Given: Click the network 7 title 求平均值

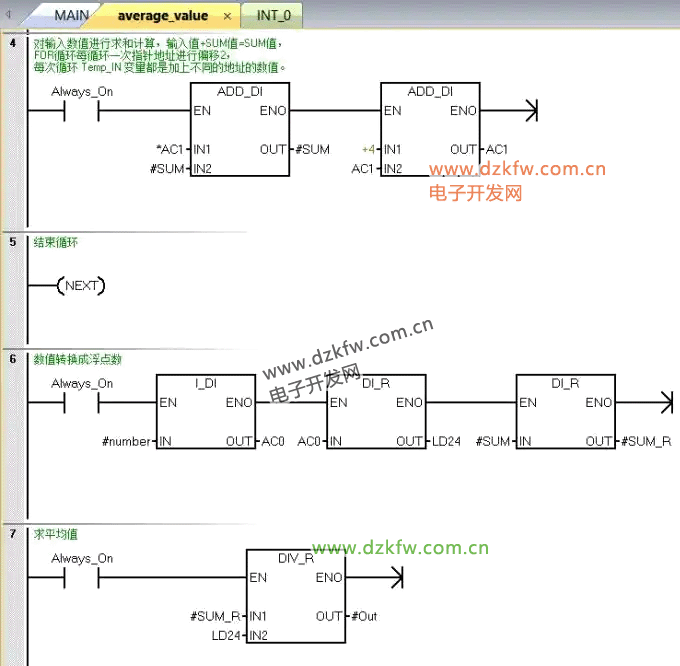Looking at the screenshot, I should click(55, 534).
